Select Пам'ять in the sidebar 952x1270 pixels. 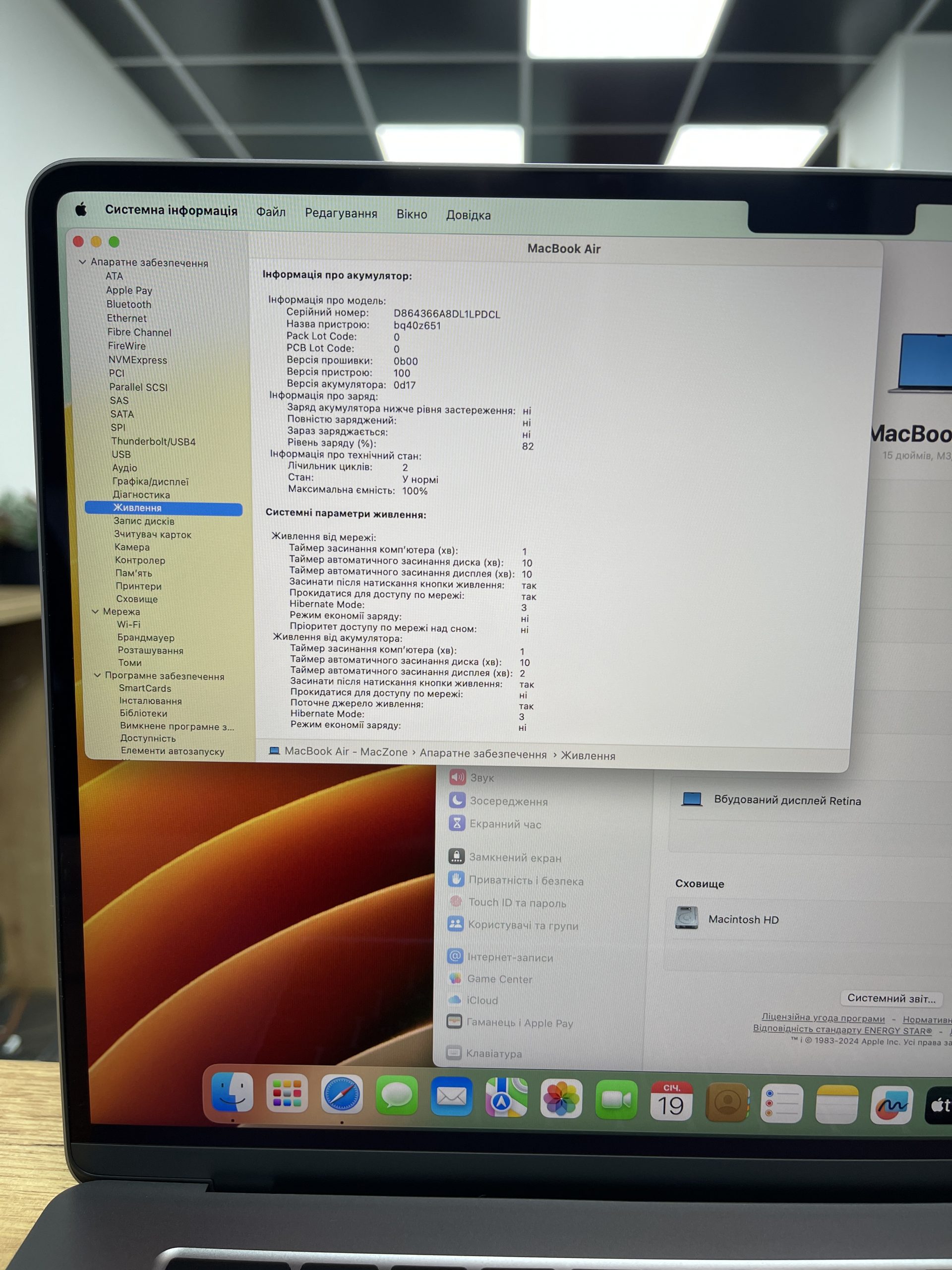click(x=134, y=573)
